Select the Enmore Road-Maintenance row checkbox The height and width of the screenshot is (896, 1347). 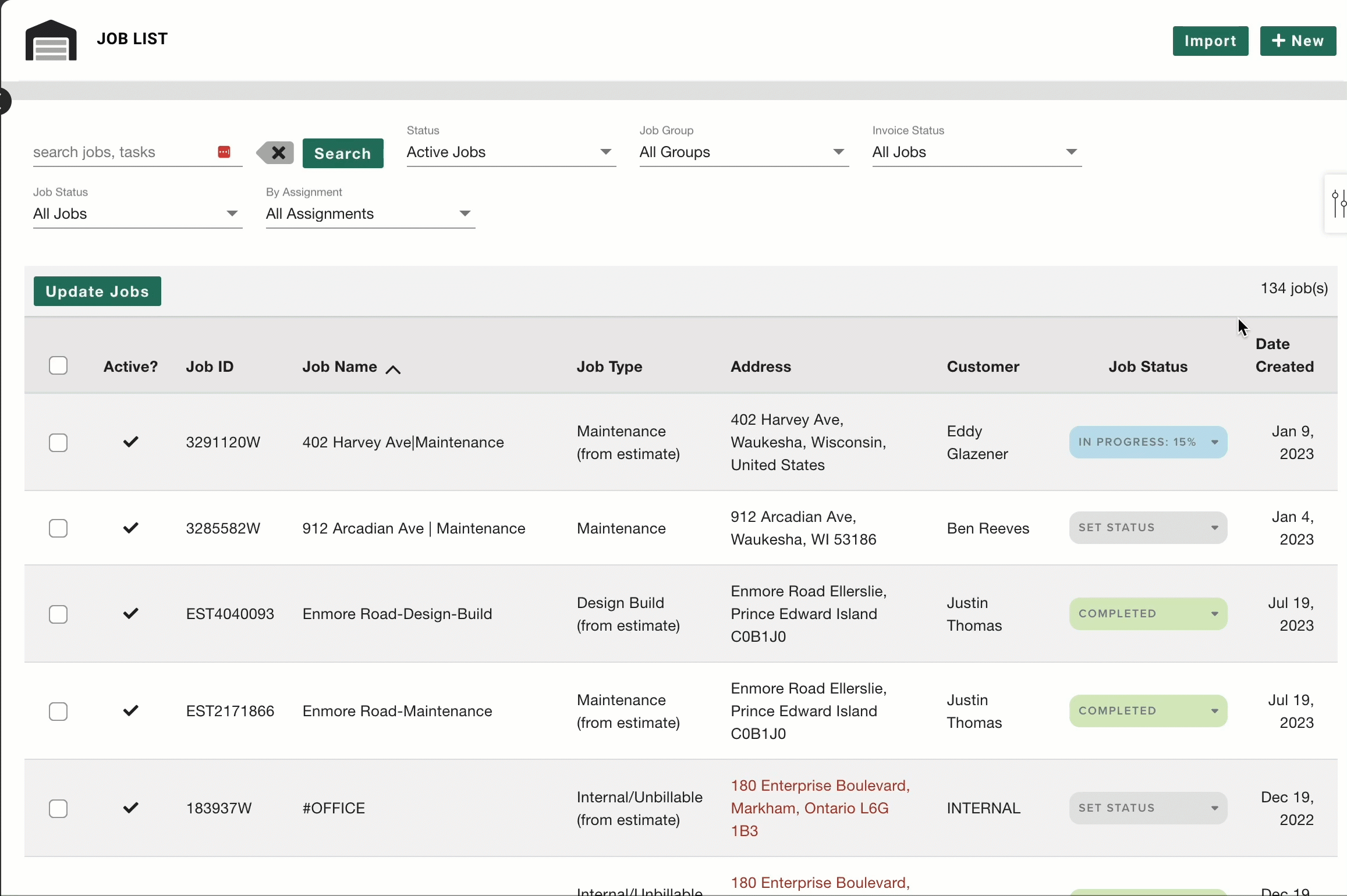[58, 712]
